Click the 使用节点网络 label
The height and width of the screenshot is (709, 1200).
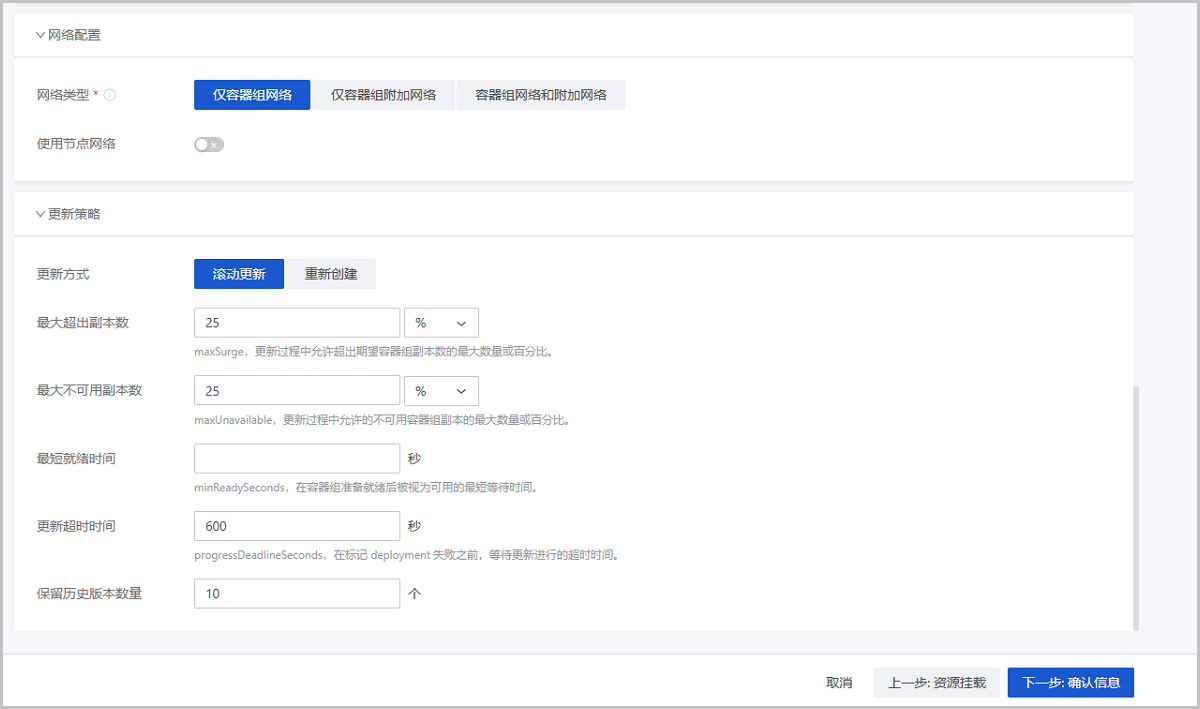click(76, 144)
